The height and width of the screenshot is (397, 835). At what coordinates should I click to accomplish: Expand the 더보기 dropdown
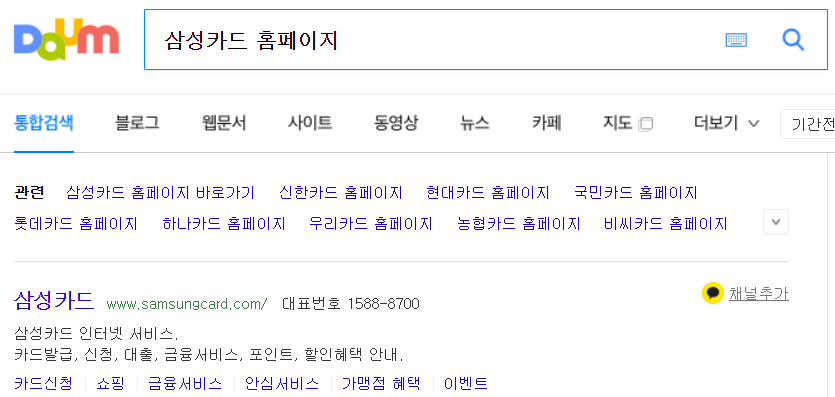pos(726,123)
